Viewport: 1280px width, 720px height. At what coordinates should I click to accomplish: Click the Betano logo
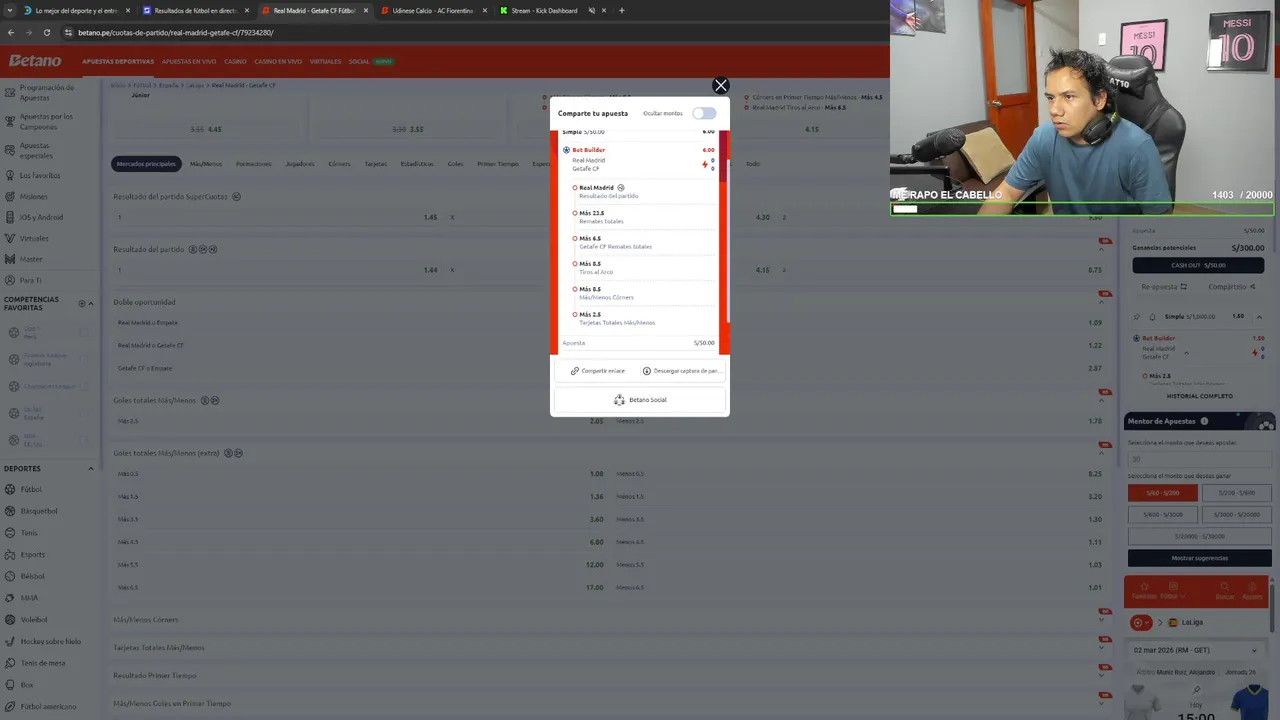pos(36,61)
